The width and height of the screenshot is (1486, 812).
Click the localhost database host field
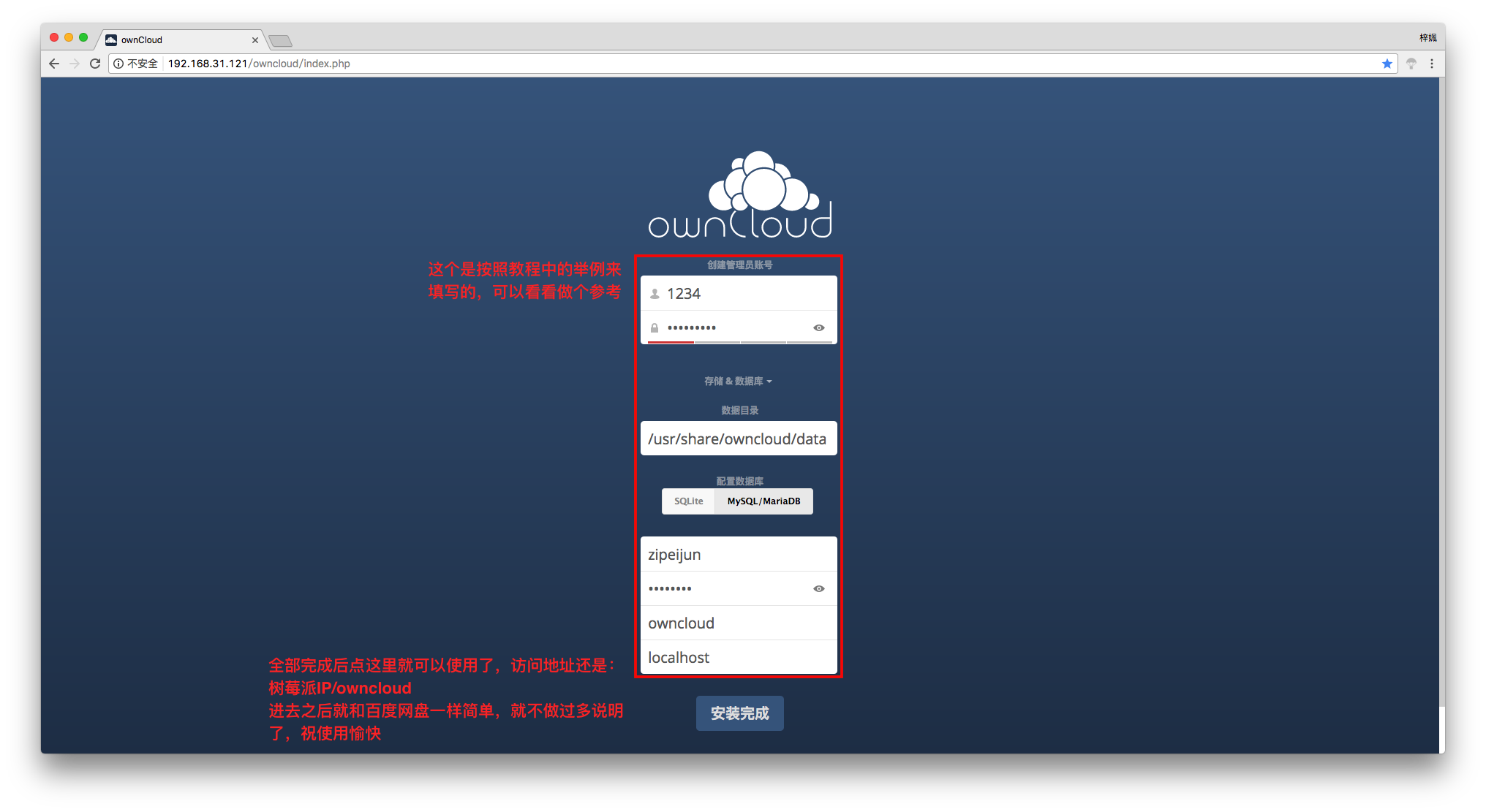click(739, 658)
